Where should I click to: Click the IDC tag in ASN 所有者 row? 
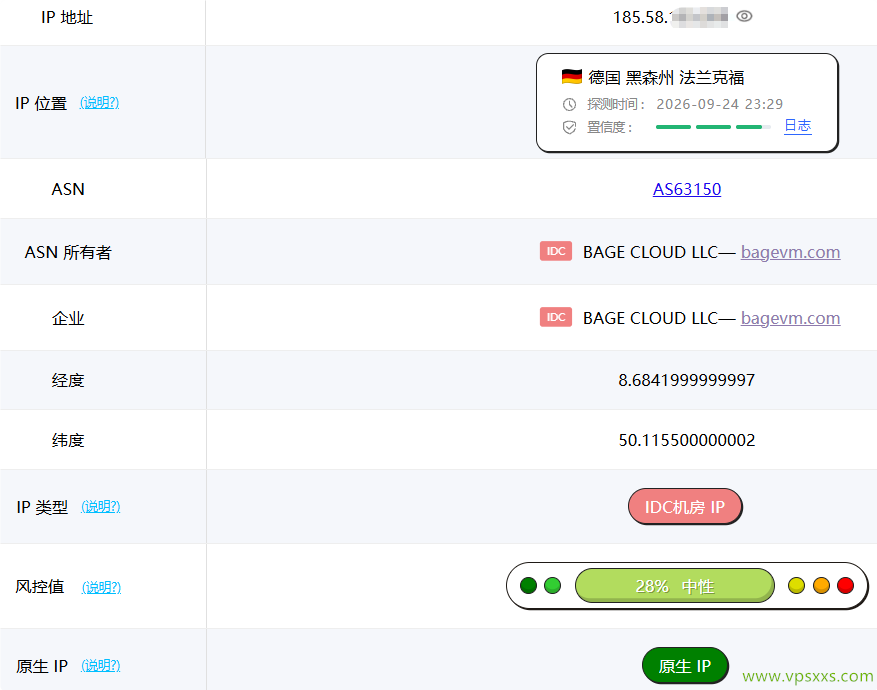pyautogui.click(x=555, y=251)
